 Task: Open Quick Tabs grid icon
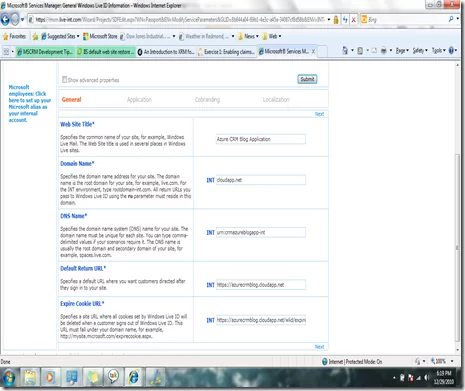(6, 51)
